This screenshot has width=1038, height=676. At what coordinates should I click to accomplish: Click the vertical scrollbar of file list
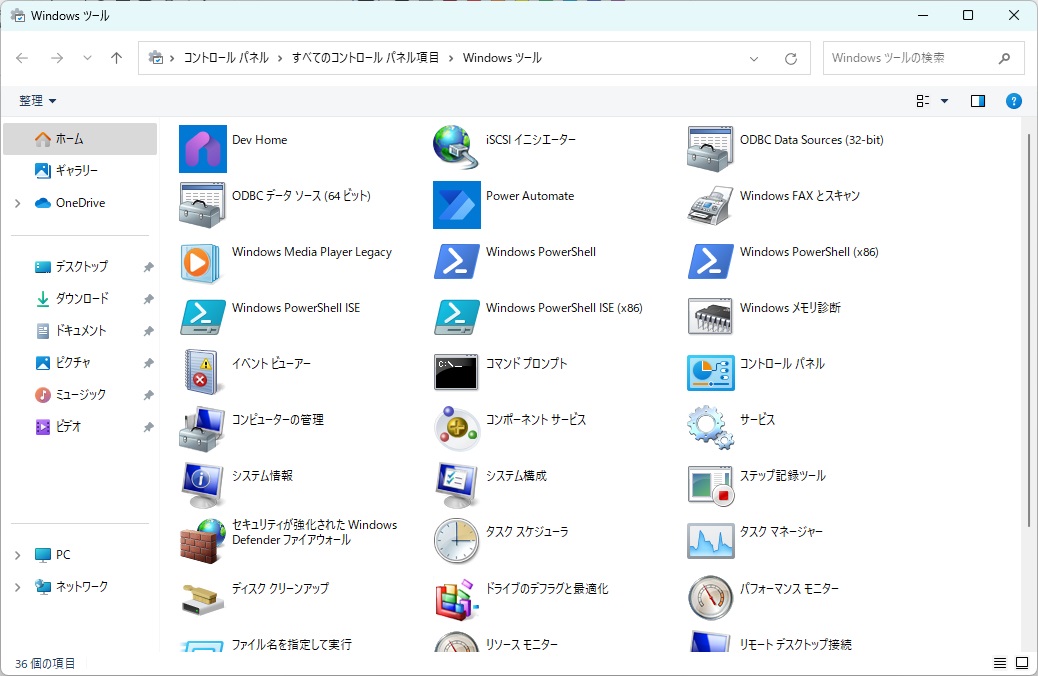1028,331
